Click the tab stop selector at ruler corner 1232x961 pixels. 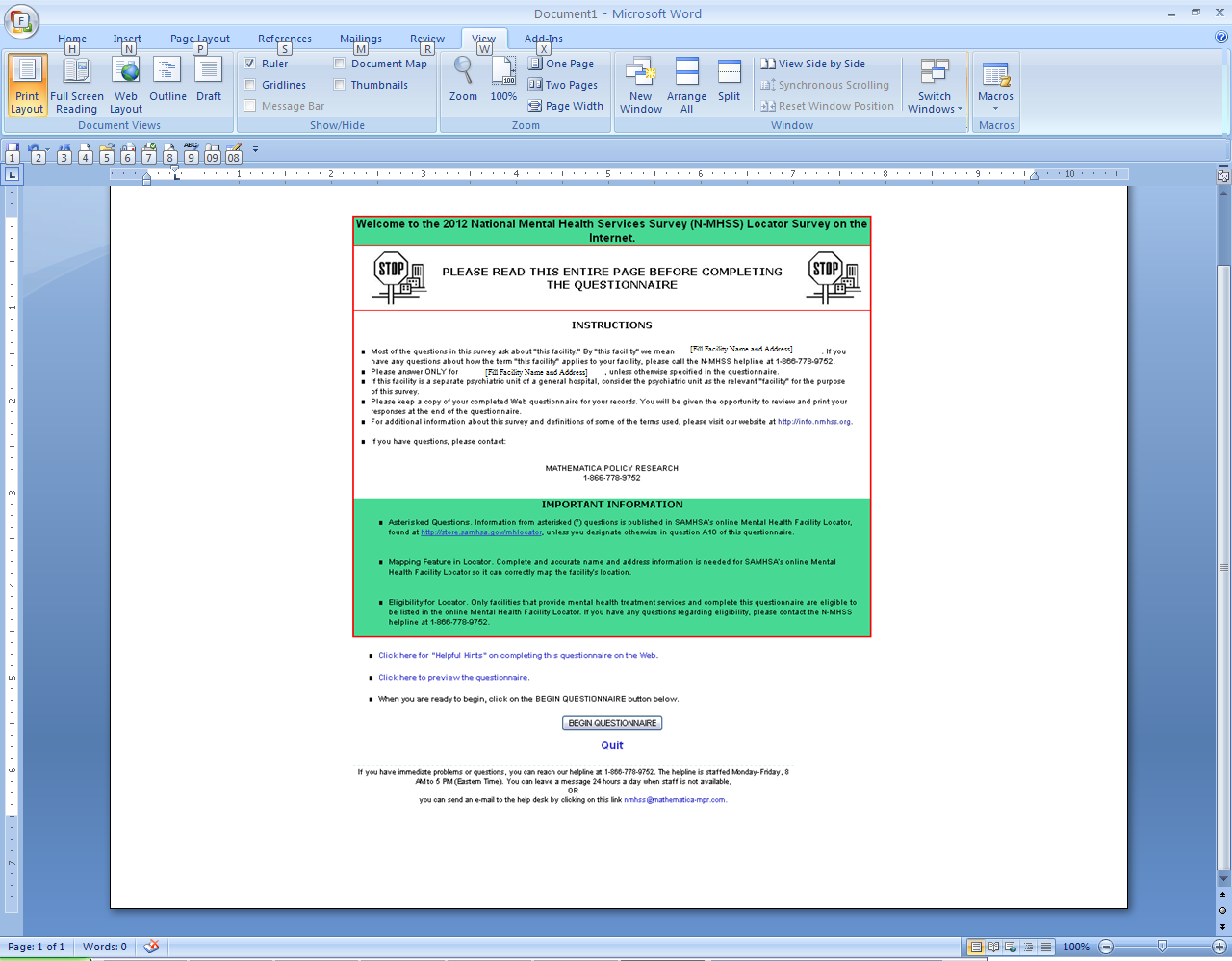point(12,174)
